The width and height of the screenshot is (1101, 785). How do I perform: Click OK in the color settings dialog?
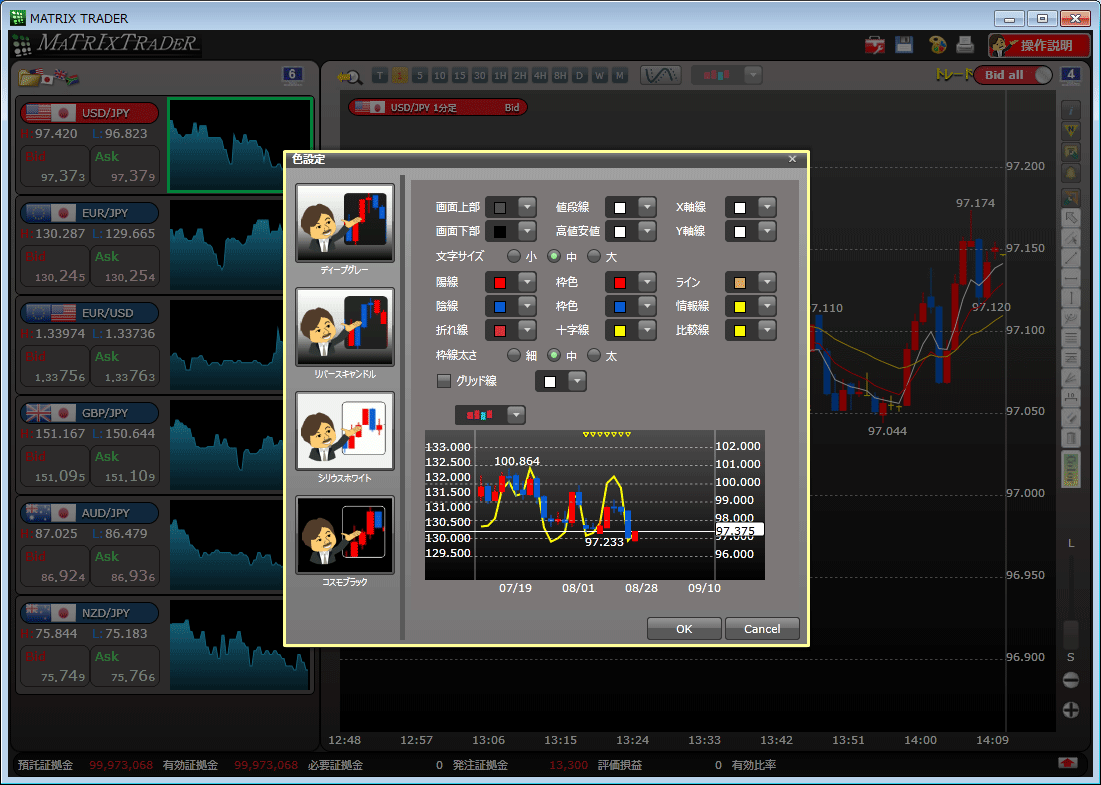[684, 628]
